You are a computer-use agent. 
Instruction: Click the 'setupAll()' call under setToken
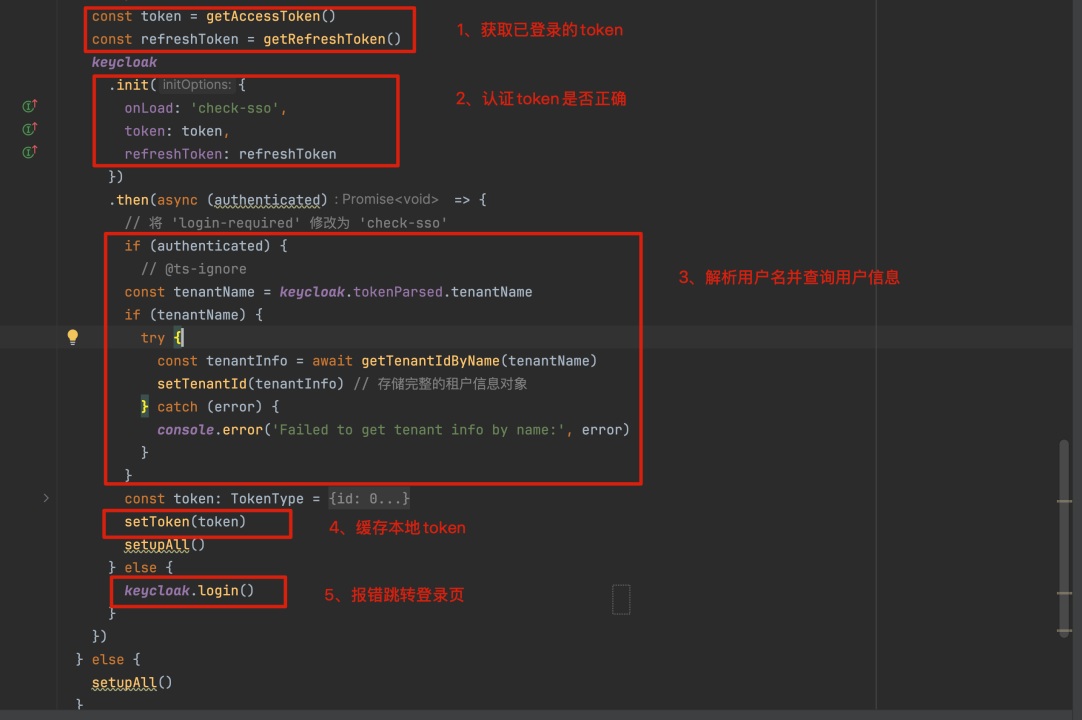point(164,545)
